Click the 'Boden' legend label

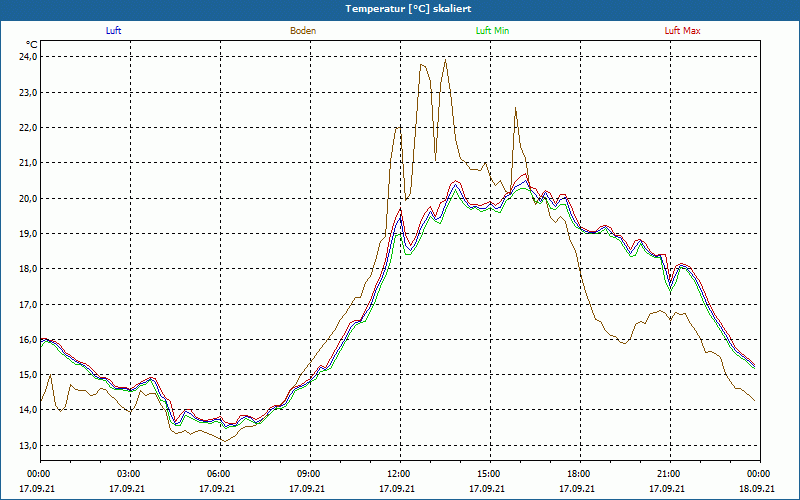pyautogui.click(x=303, y=31)
